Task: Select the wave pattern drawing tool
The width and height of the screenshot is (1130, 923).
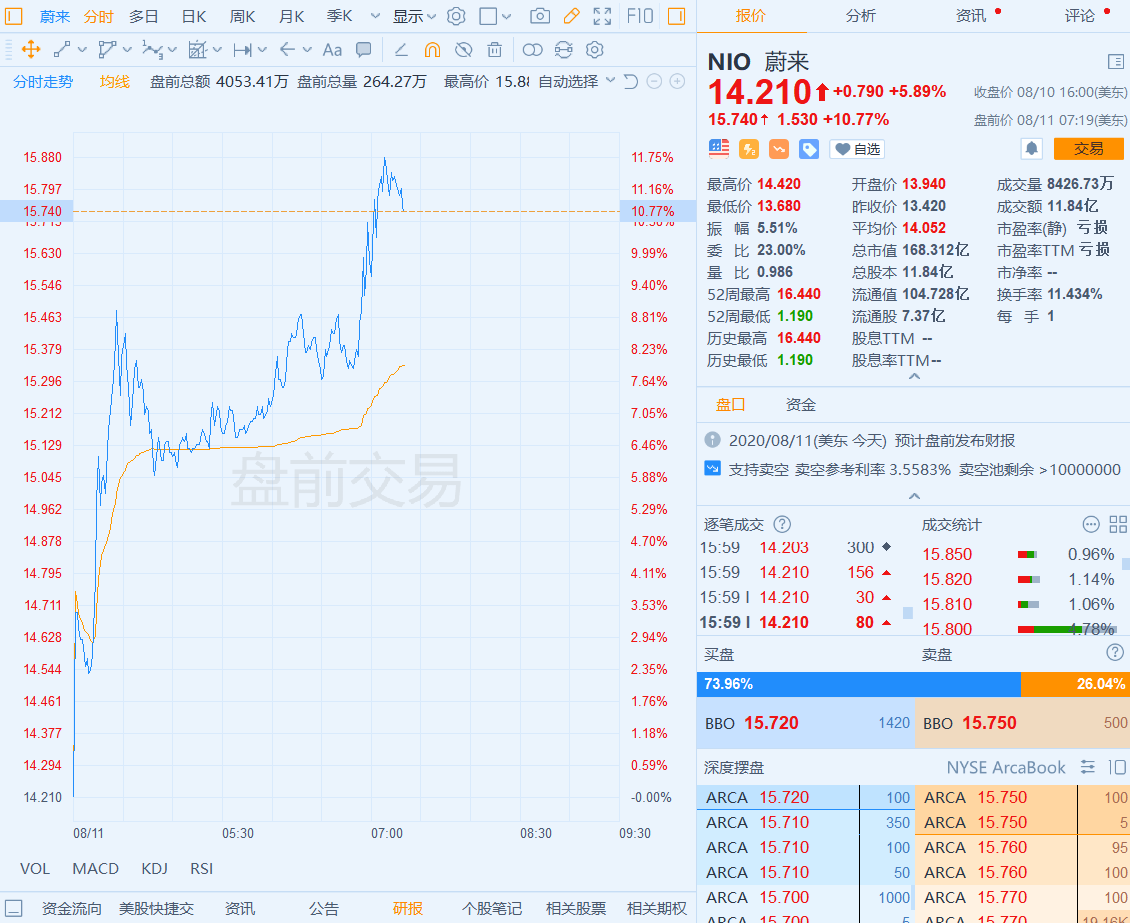Action: click(152, 50)
